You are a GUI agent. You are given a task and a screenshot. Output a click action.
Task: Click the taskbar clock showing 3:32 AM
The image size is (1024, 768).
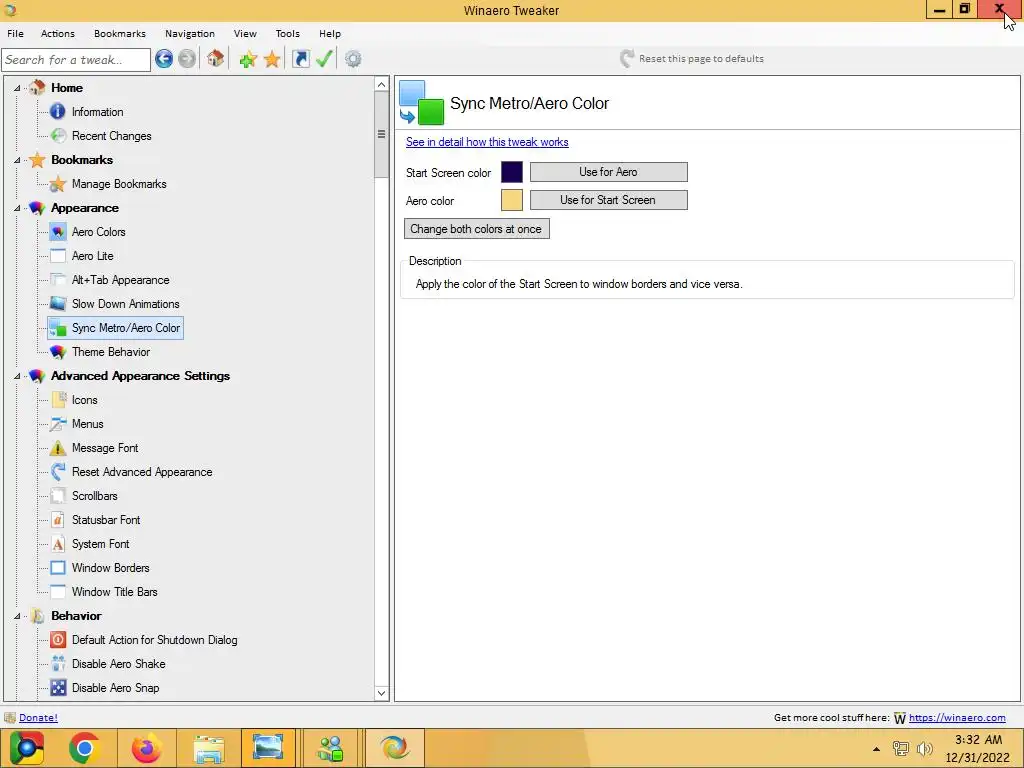(978, 748)
